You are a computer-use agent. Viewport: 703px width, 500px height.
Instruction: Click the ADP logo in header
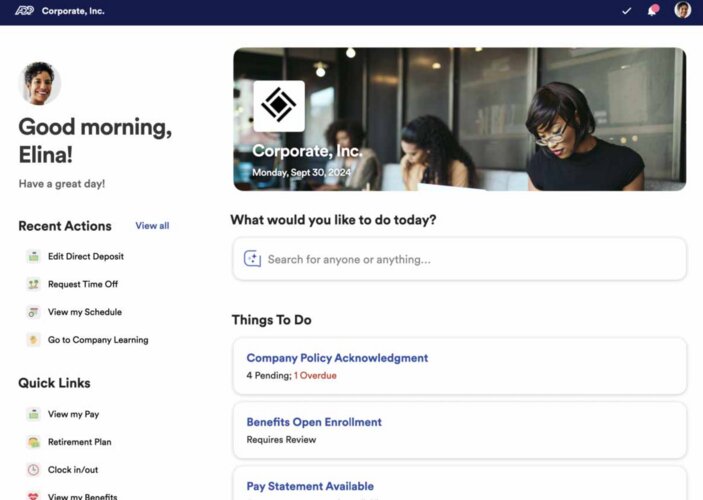tap(24, 11)
